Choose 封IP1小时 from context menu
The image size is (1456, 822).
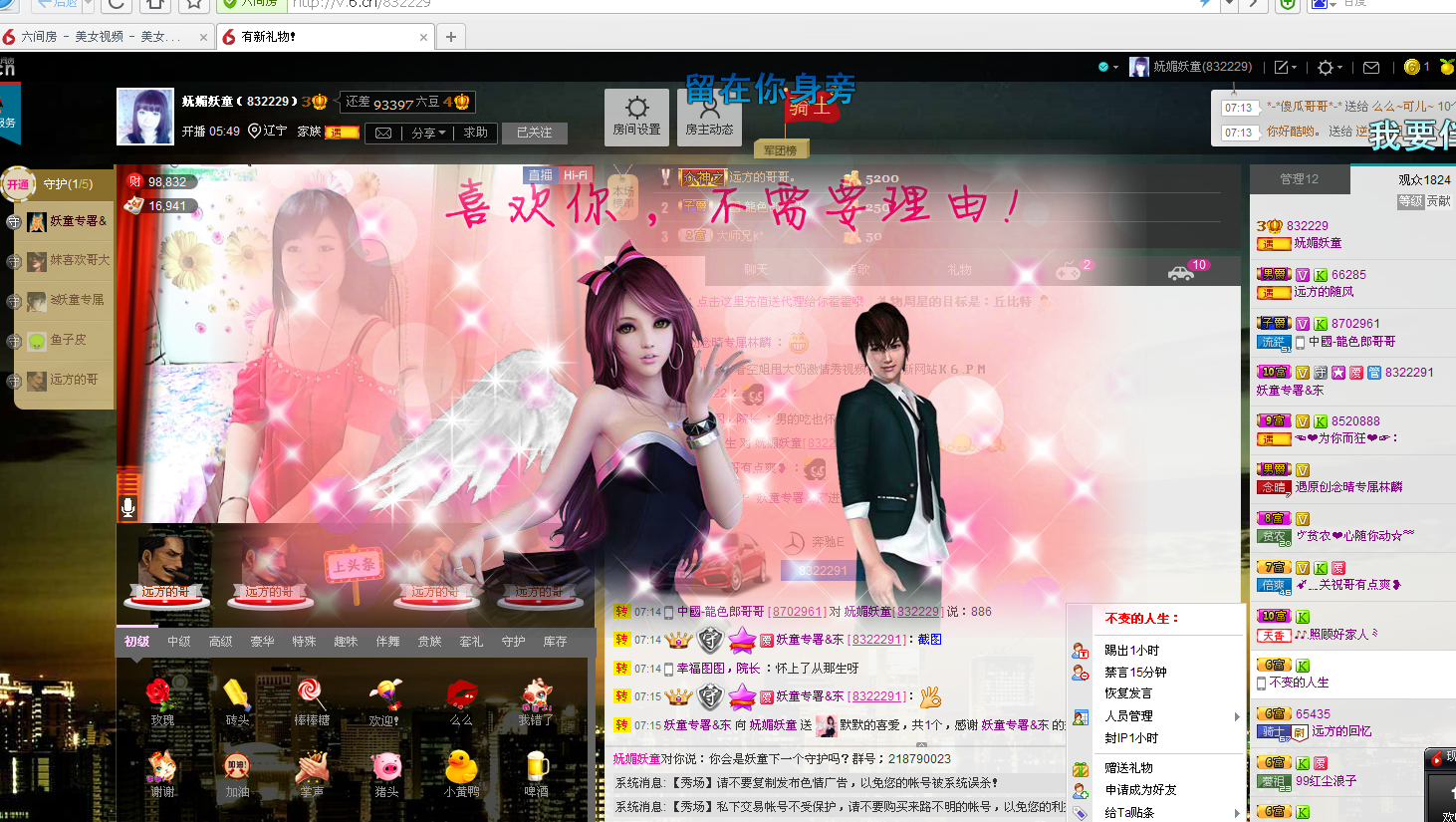[x=1131, y=738]
